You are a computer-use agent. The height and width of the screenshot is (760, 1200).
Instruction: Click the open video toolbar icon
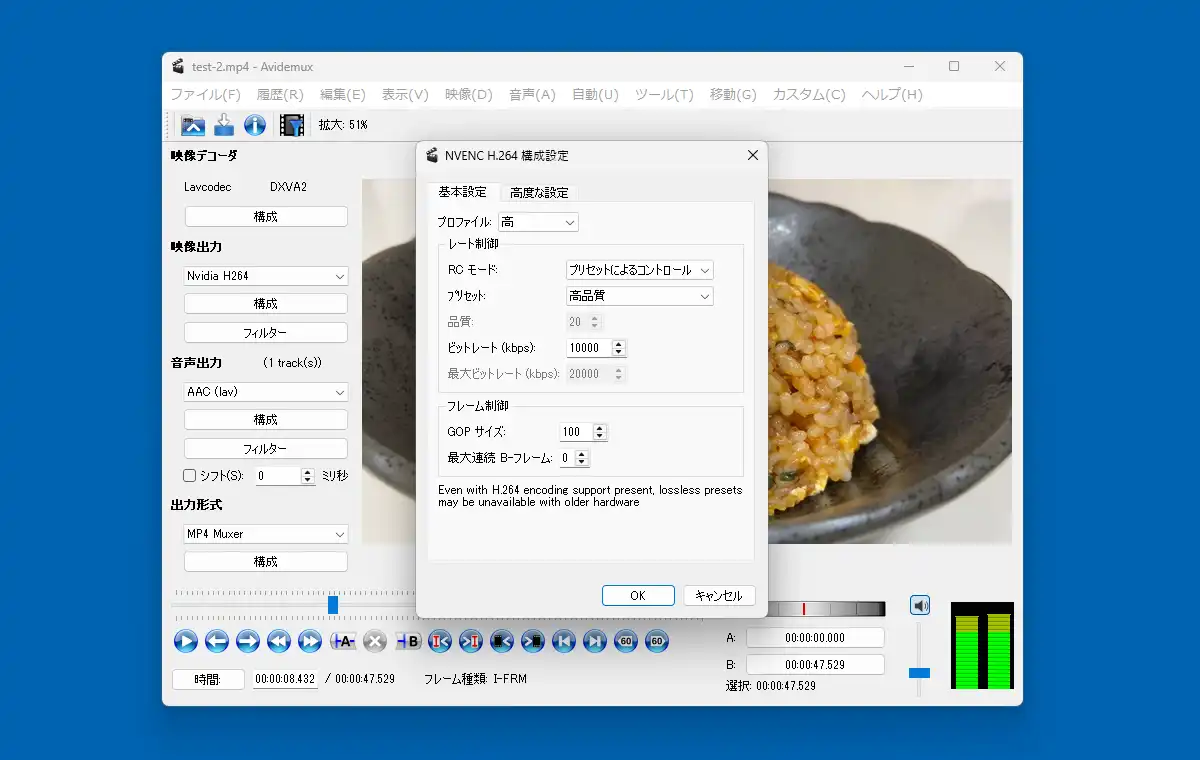(x=193, y=125)
